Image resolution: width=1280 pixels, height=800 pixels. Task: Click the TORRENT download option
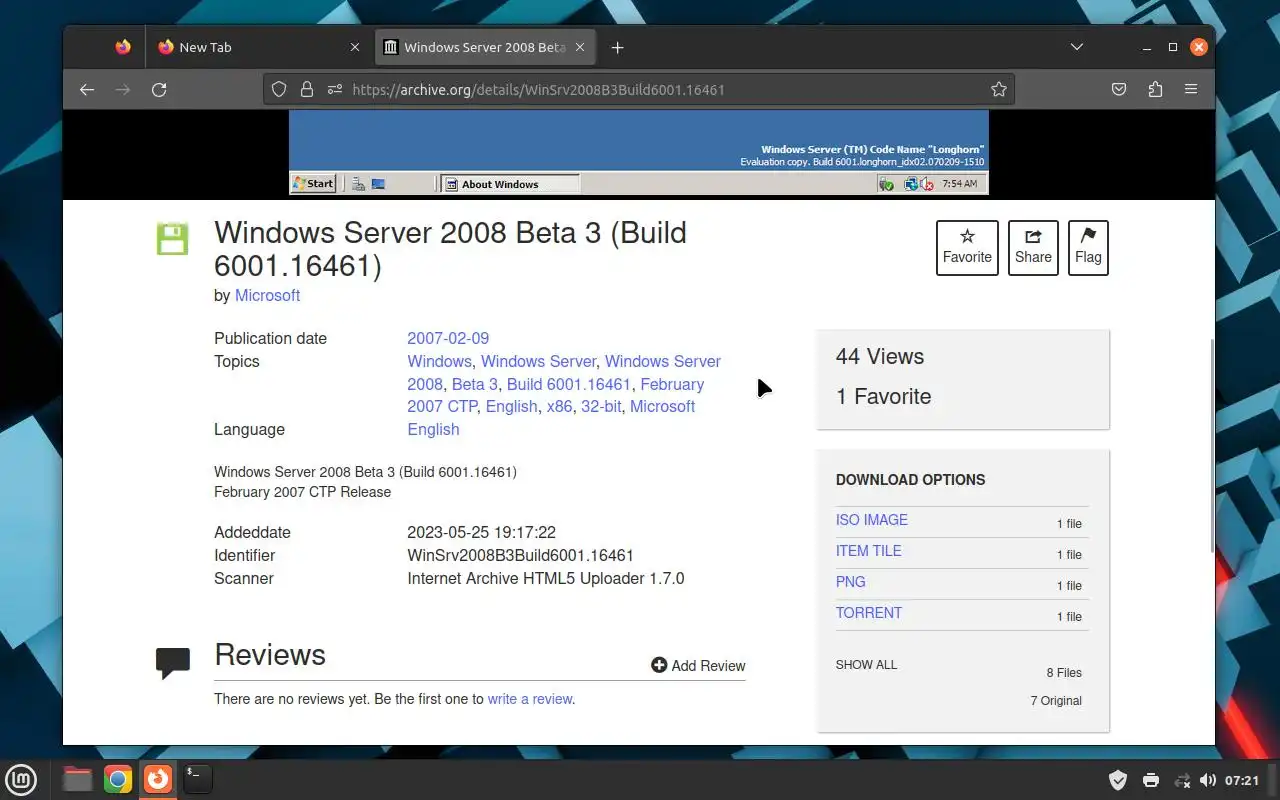(x=869, y=613)
